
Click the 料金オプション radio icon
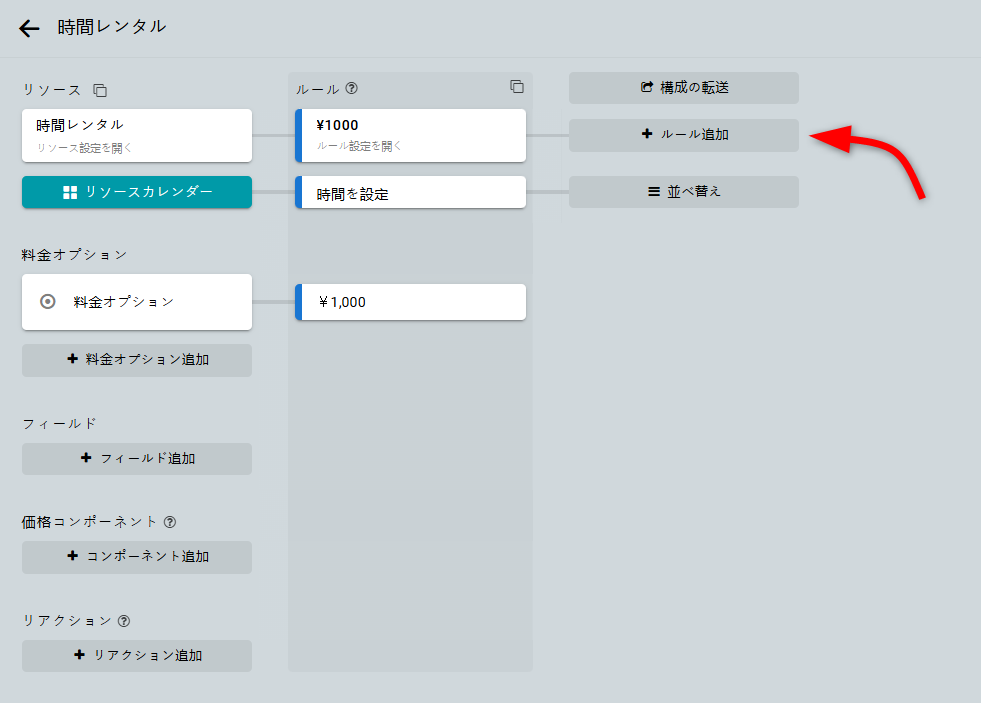coord(47,301)
